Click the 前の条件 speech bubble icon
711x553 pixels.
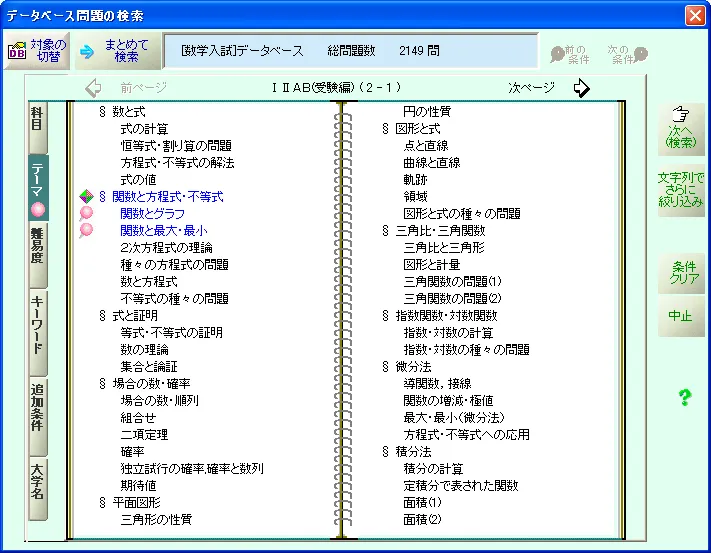(x=557, y=54)
